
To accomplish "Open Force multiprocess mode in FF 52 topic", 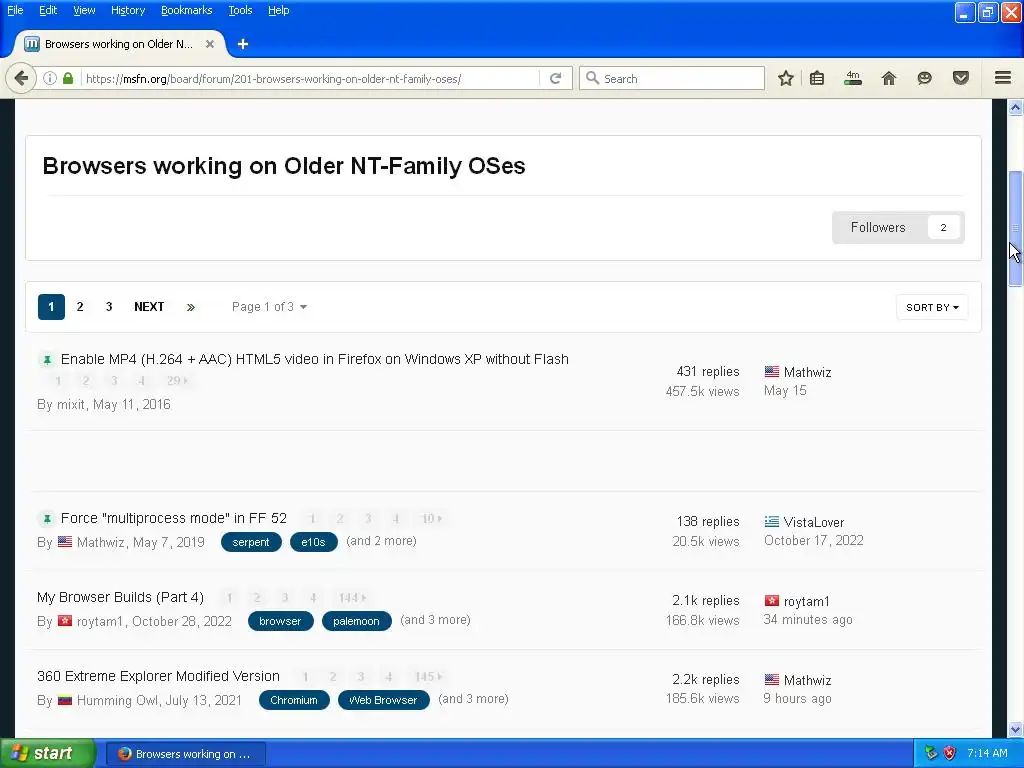I will (174, 518).
